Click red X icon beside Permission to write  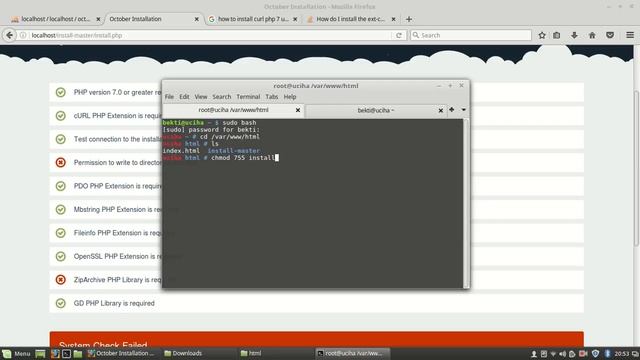point(60,162)
